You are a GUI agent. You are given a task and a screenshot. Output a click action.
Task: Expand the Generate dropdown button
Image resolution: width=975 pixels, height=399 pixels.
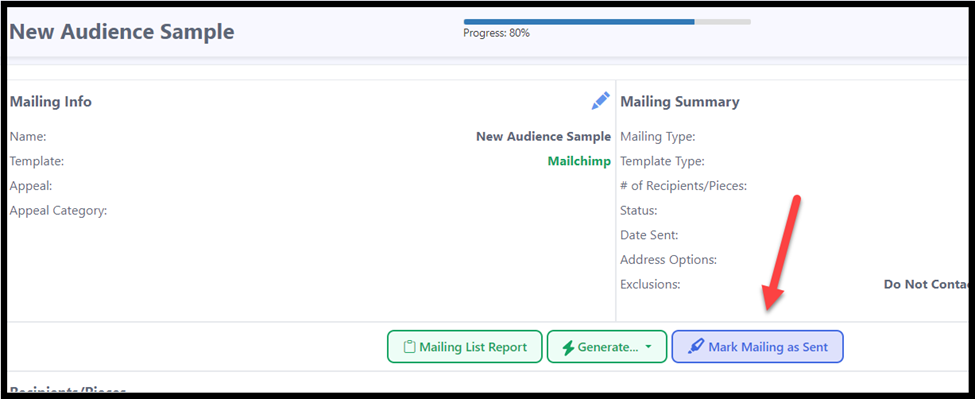[x=607, y=347]
